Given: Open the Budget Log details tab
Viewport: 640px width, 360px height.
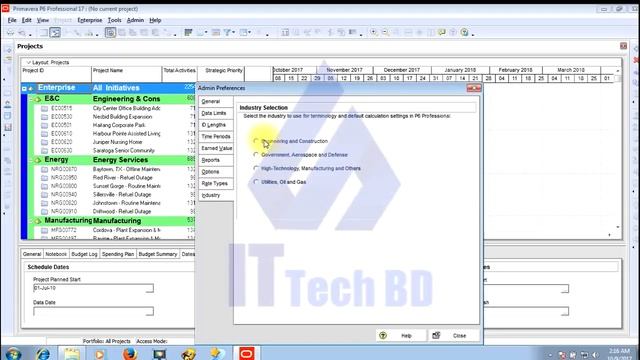Looking at the screenshot, I should tap(84, 254).
